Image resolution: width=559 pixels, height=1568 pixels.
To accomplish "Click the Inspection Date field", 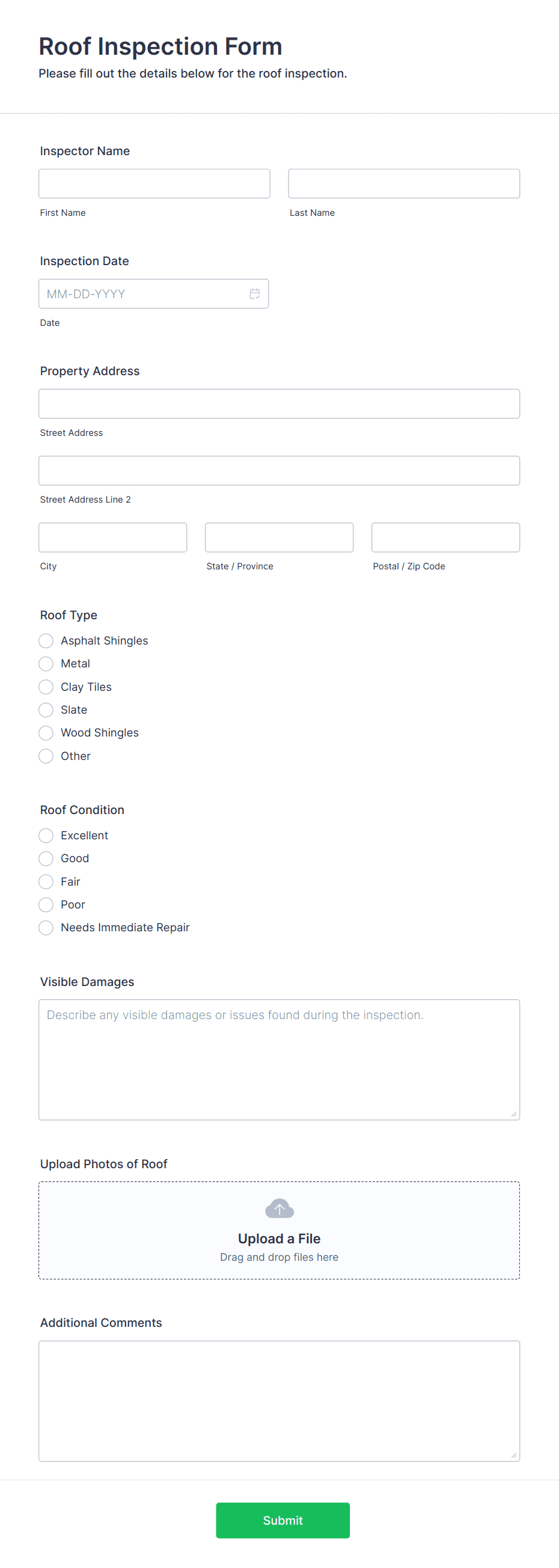I will [x=154, y=294].
